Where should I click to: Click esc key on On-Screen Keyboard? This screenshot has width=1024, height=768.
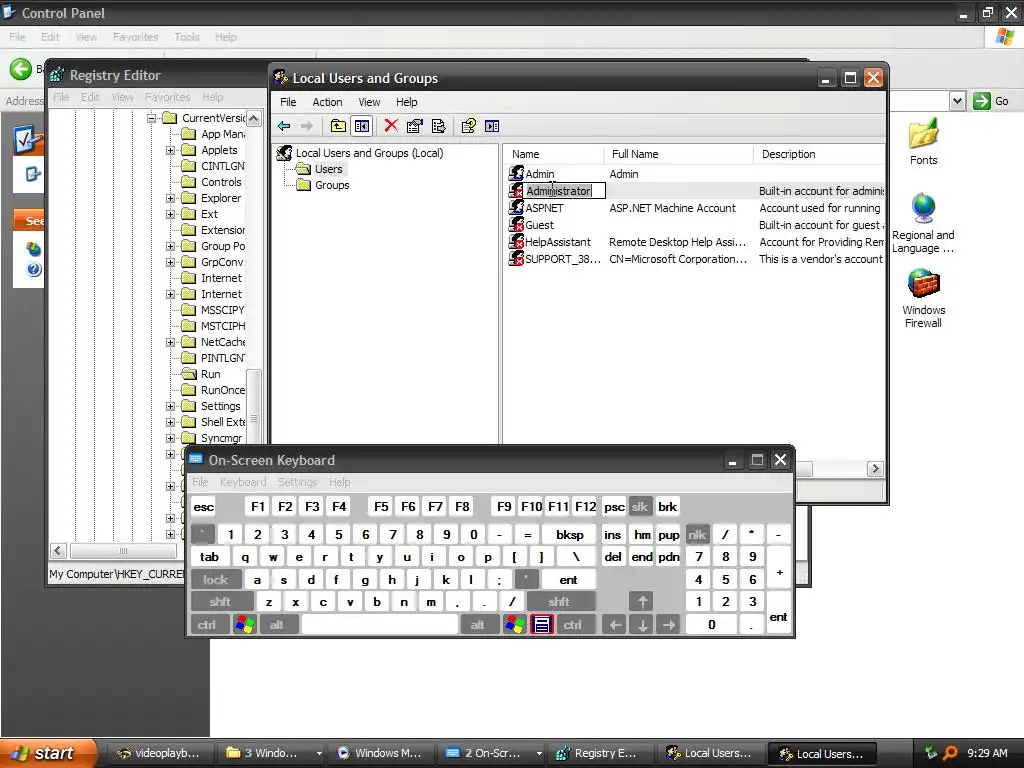coord(204,507)
